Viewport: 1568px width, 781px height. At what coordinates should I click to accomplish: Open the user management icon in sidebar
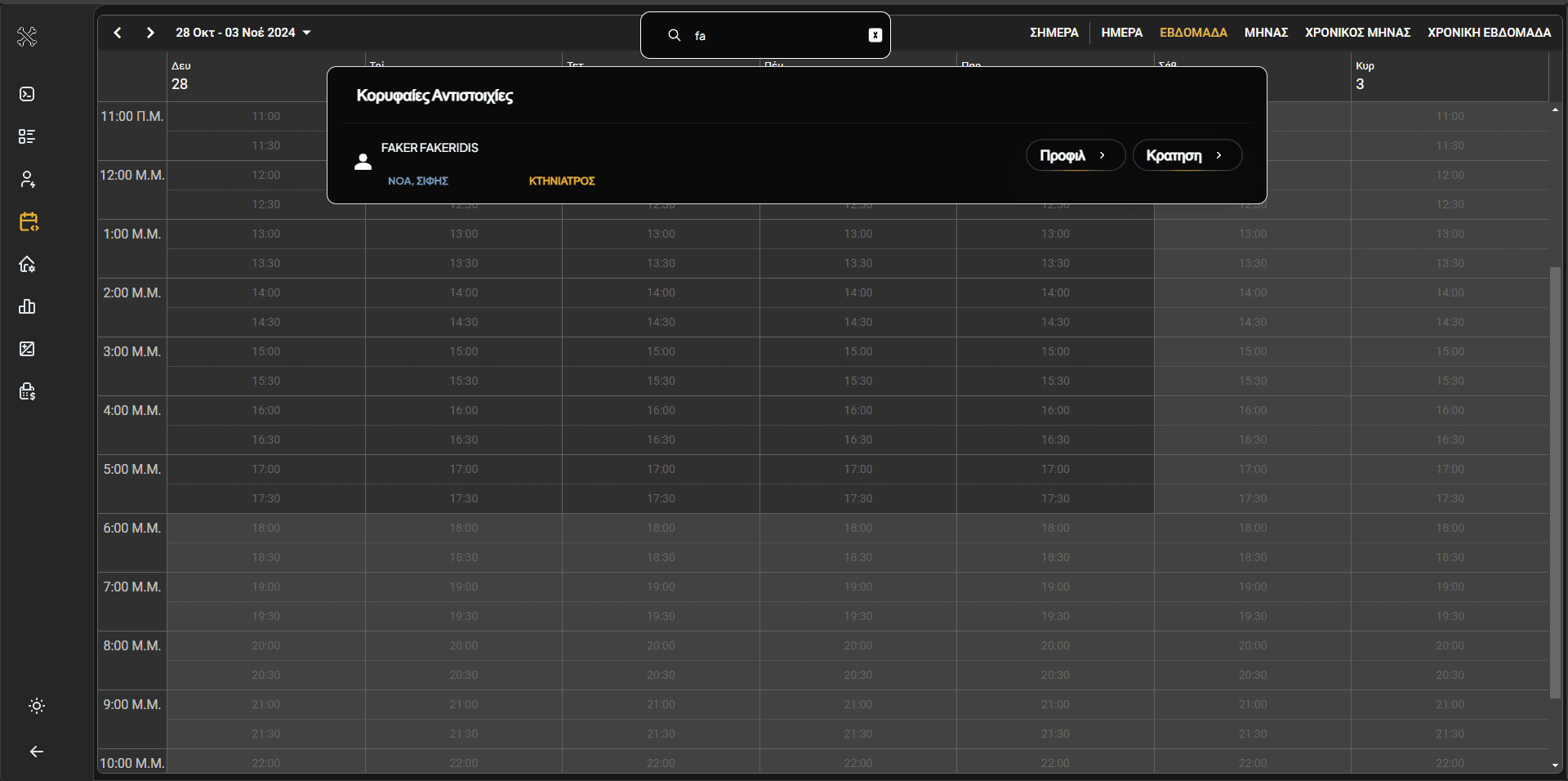(27, 179)
